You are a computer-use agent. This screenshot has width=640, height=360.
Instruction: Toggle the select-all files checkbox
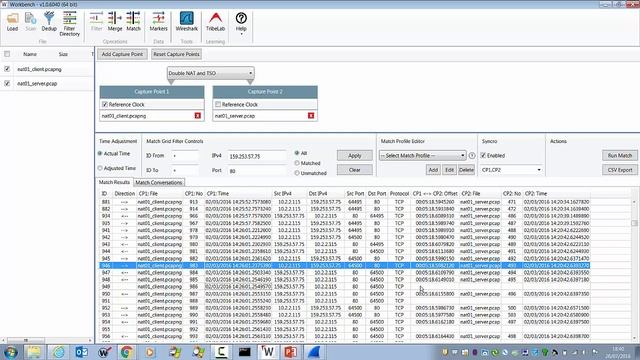coord(7,54)
